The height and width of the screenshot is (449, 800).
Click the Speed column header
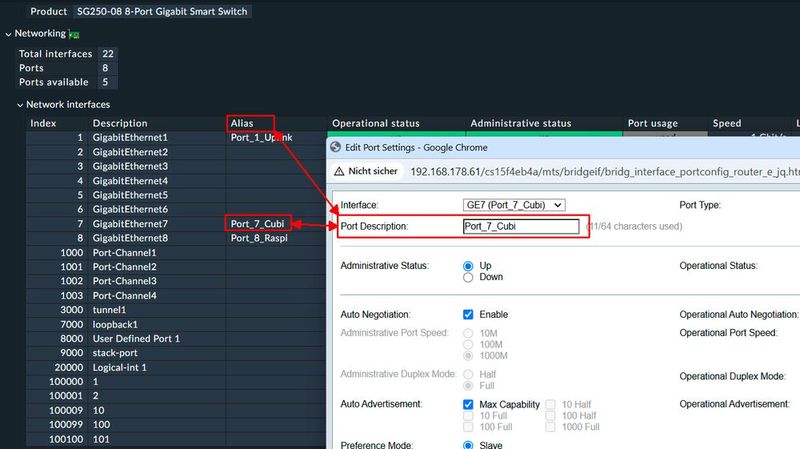727,123
